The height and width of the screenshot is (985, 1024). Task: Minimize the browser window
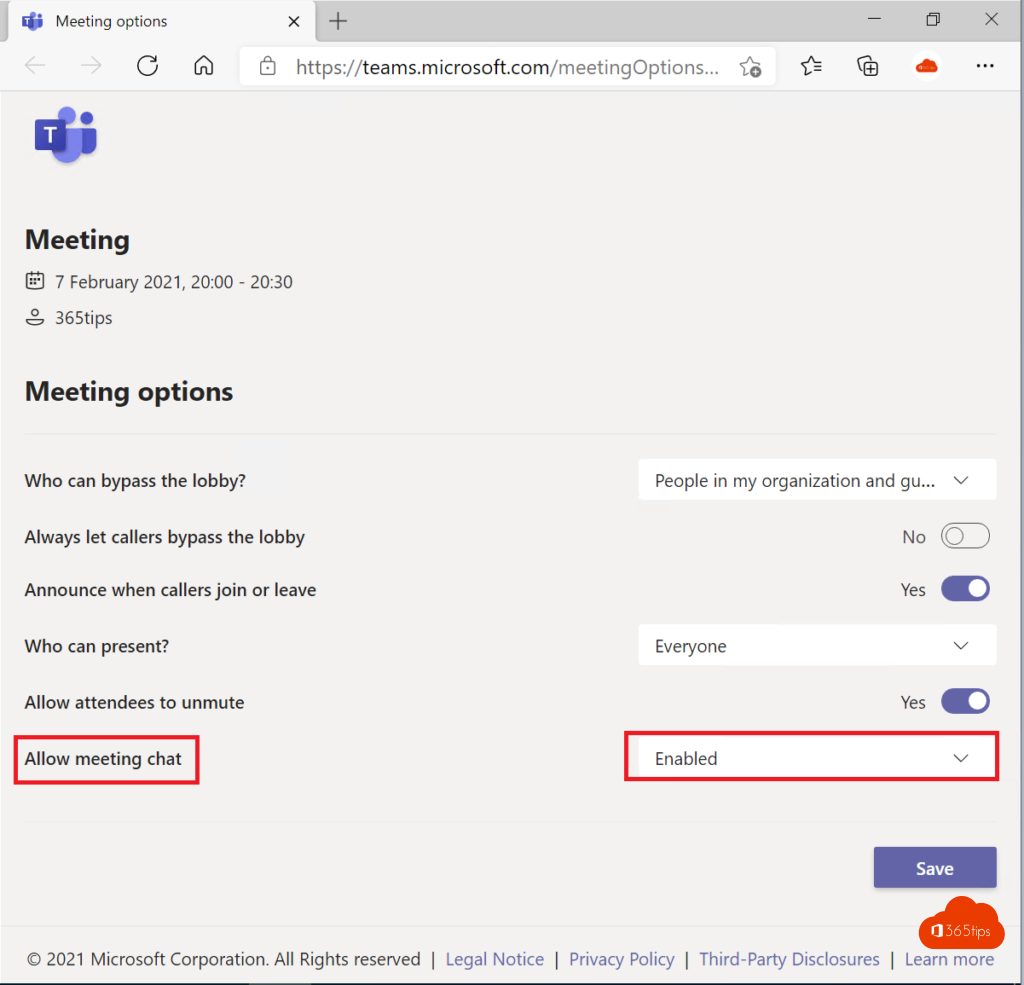[874, 20]
